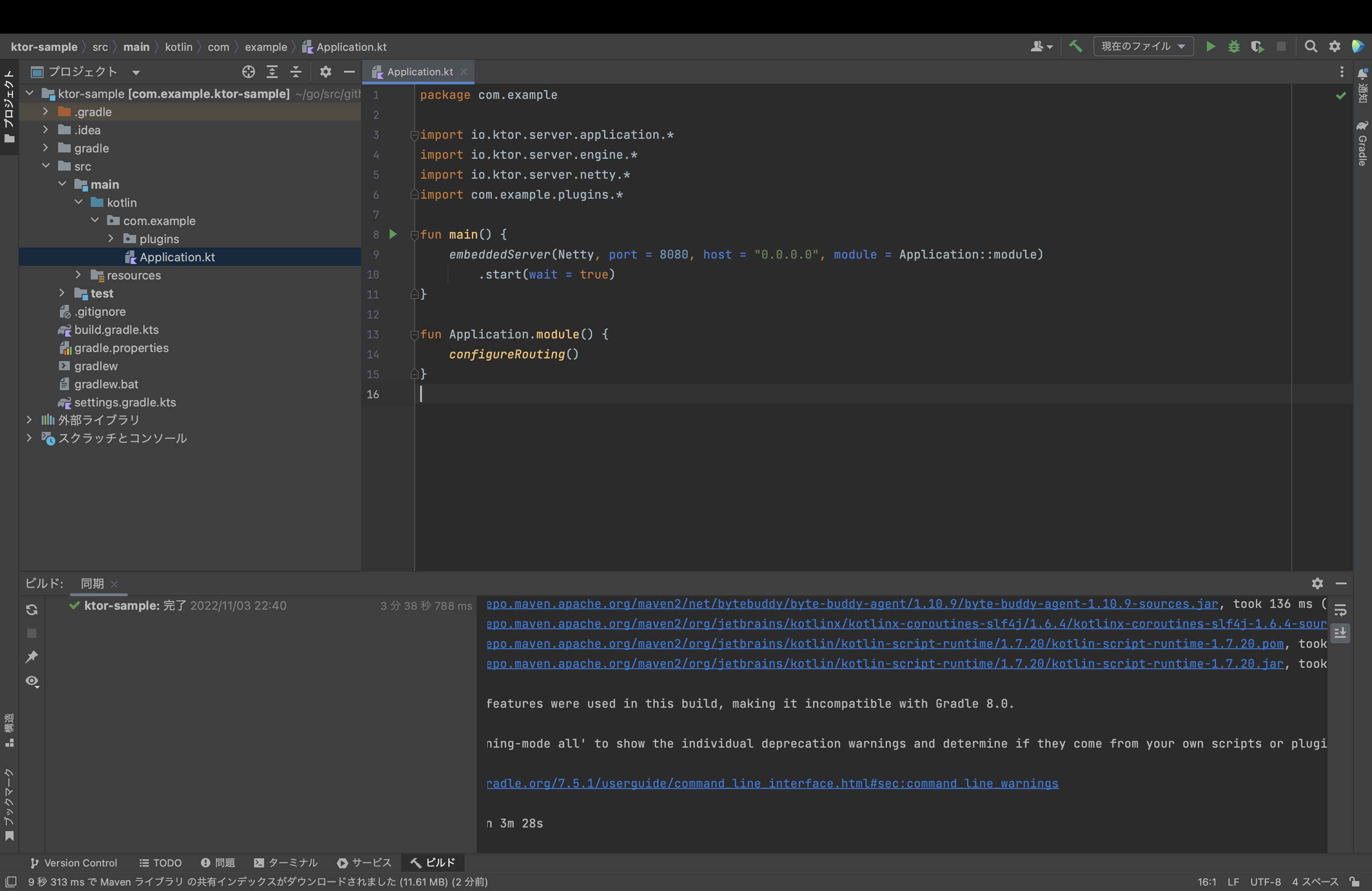Open the ターミナル tool window tab
1372x891 pixels.
coord(286,863)
